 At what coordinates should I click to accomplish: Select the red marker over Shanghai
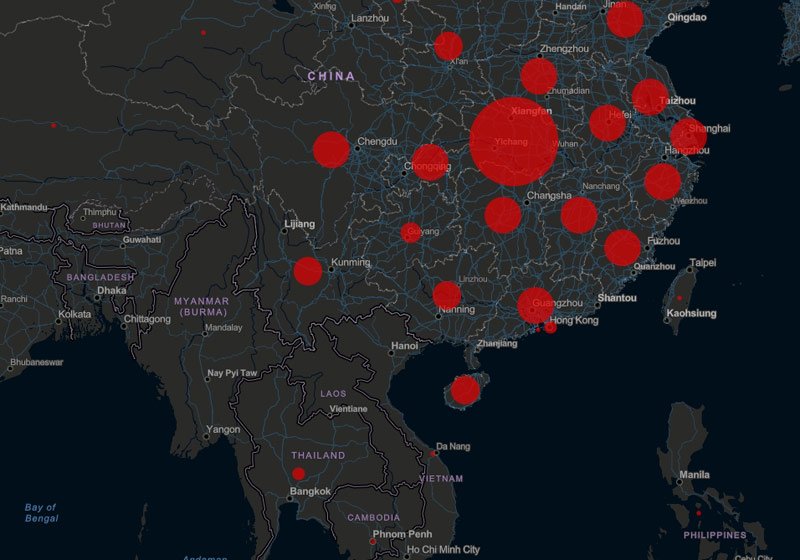click(688, 137)
